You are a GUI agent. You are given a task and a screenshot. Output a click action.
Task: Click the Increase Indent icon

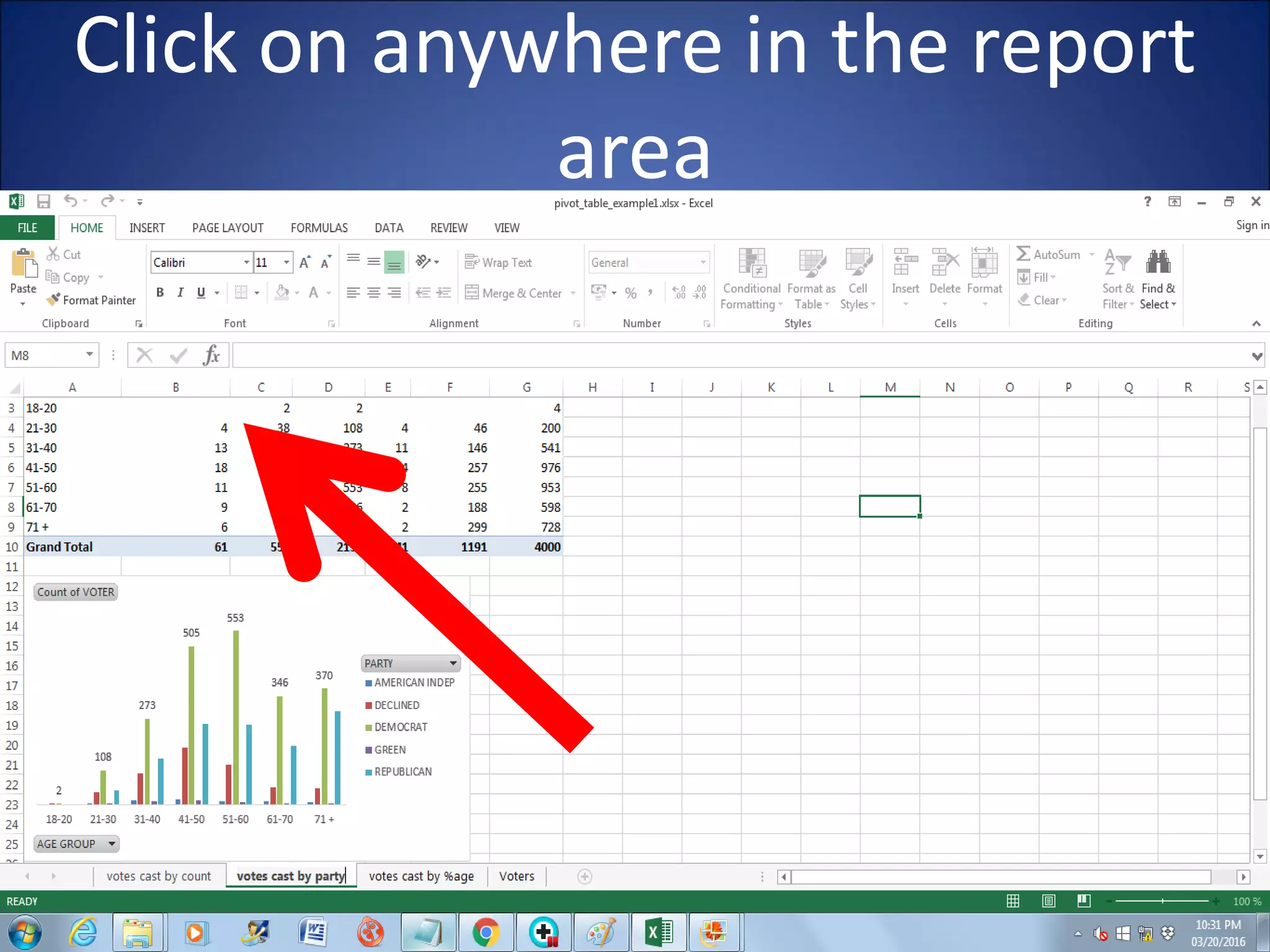tap(443, 293)
